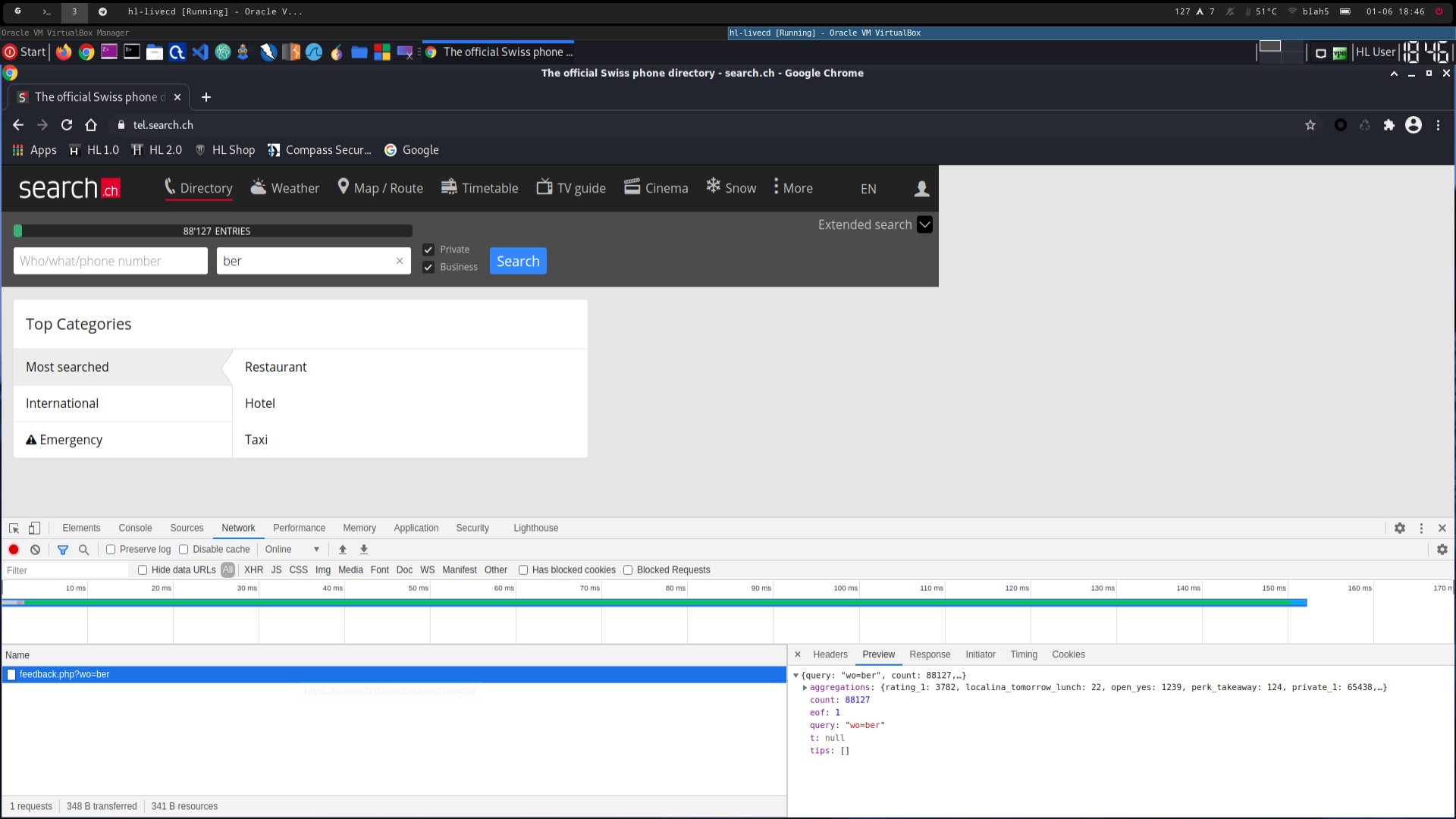
Task: Toggle the DevTools filter funnel icon
Action: [x=63, y=550]
